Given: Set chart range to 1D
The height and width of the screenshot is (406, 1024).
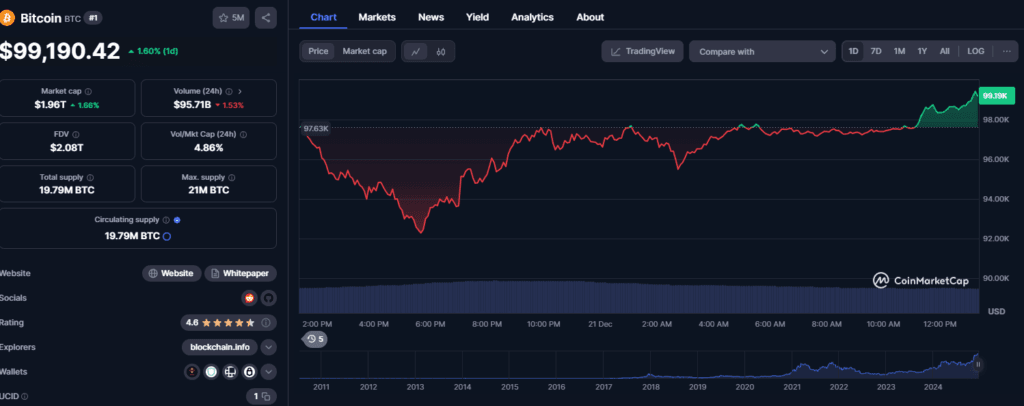Looking at the screenshot, I should coord(854,51).
